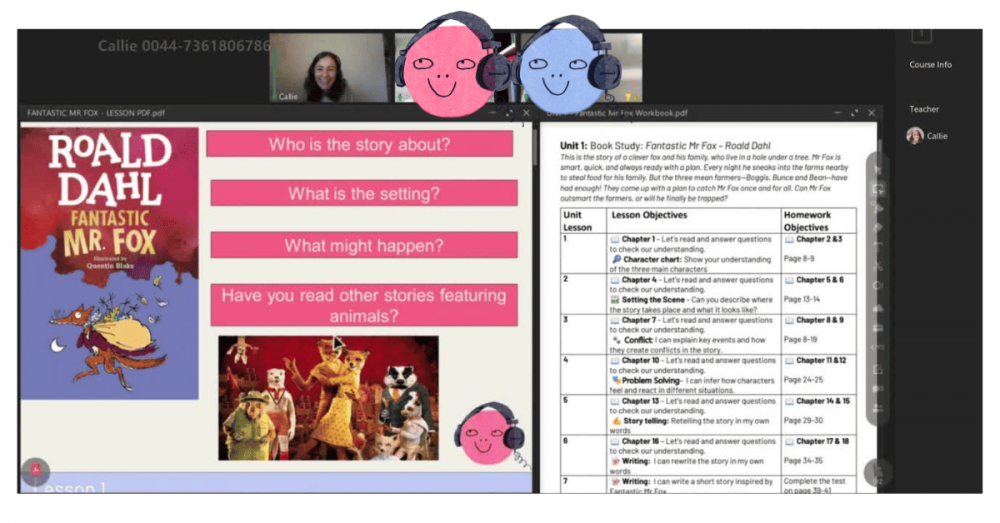Click the 'Who is the story about?' banner

pos(360,144)
